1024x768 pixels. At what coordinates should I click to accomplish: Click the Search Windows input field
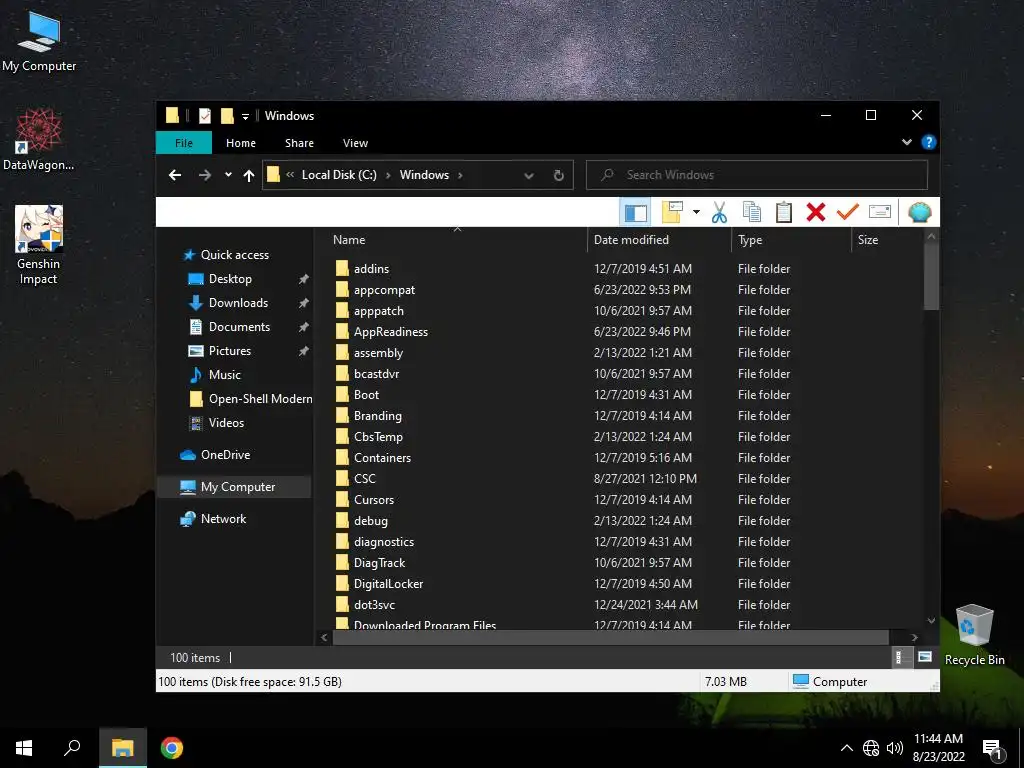pos(757,175)
